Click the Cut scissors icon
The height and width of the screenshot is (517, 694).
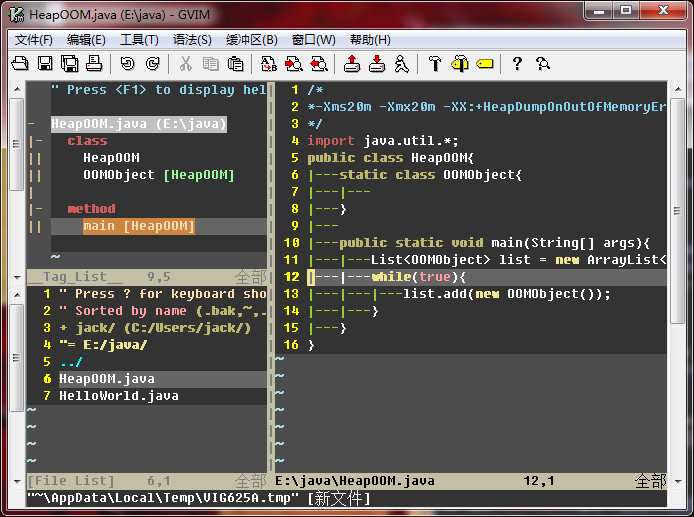[186, 64]
